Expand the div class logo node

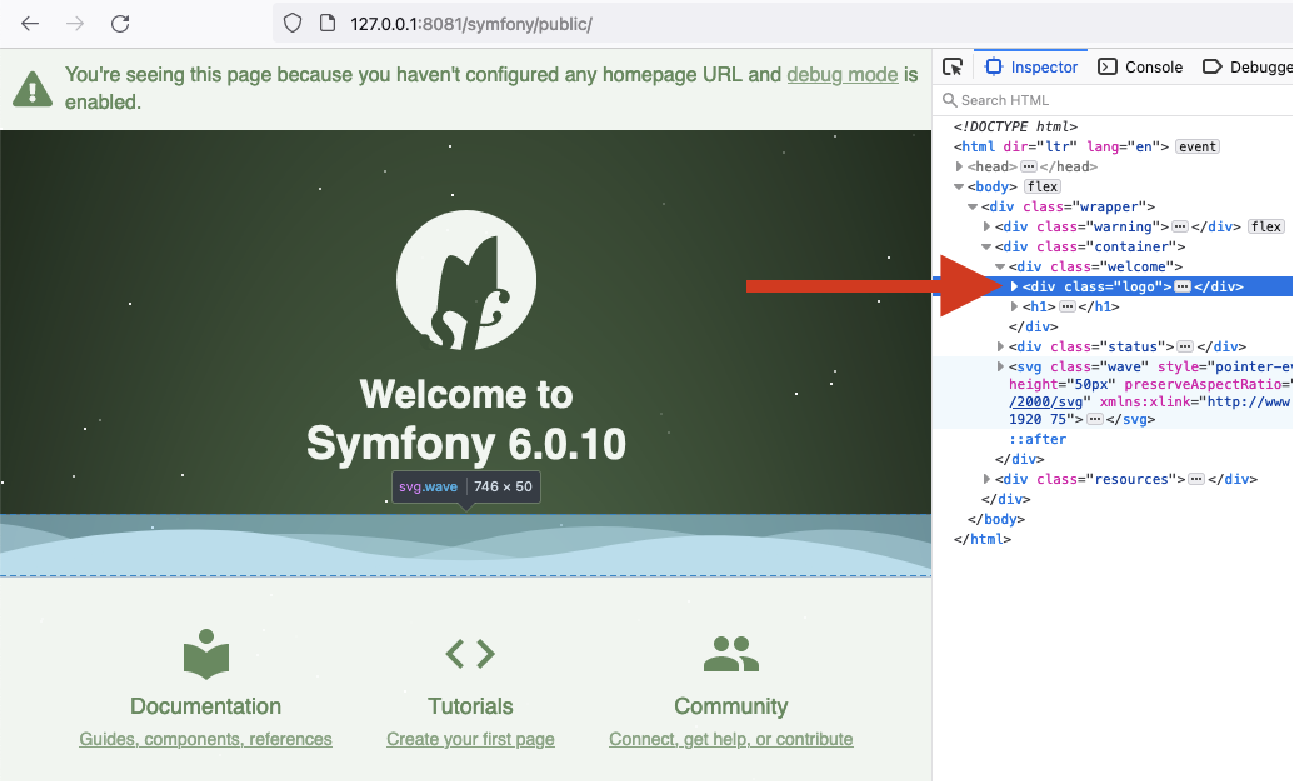(x=1014, y=287)
